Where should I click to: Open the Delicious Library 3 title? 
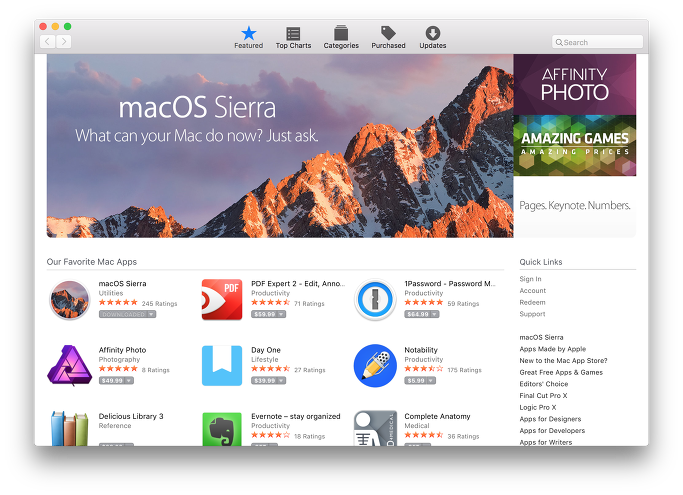tap(131, 416)
